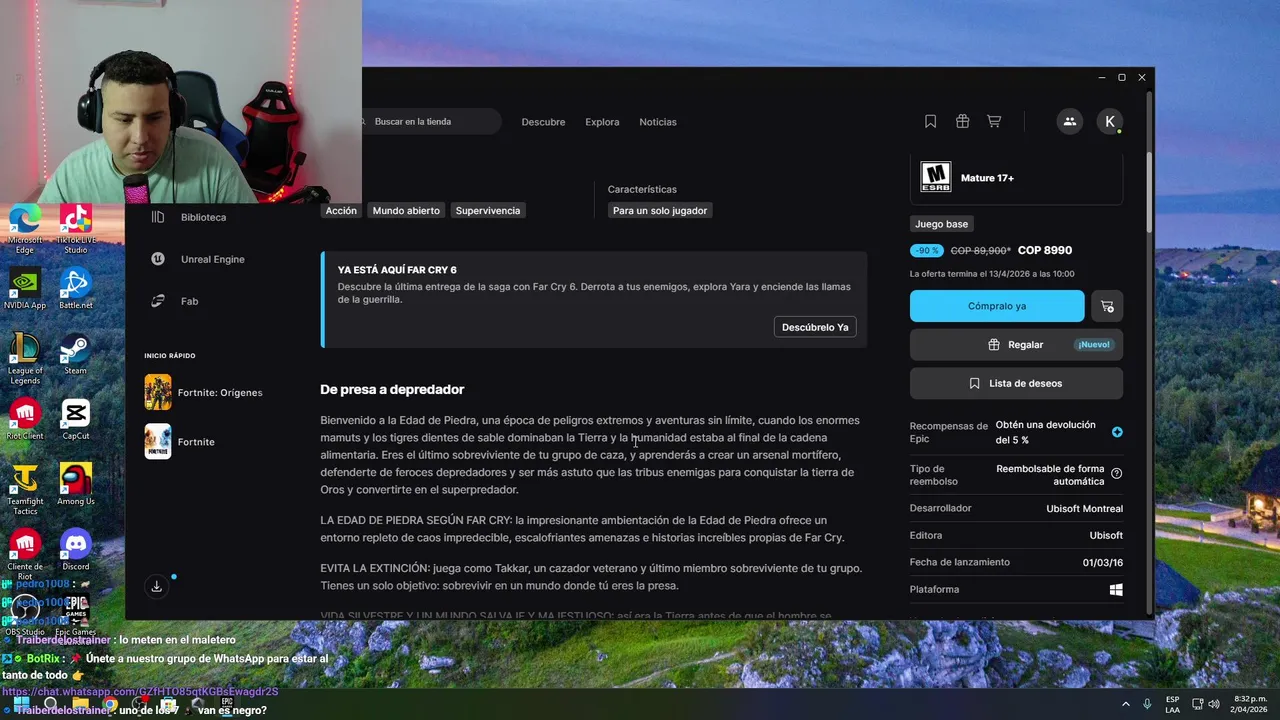Open Chrome from the taskbar

coord(110,704)
